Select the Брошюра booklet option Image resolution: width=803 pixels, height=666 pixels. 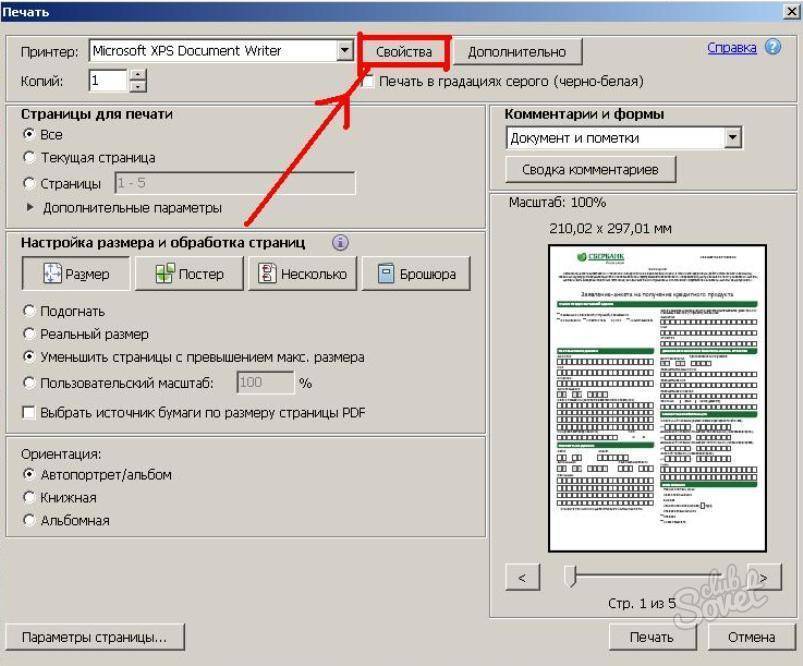click(416, 274)
